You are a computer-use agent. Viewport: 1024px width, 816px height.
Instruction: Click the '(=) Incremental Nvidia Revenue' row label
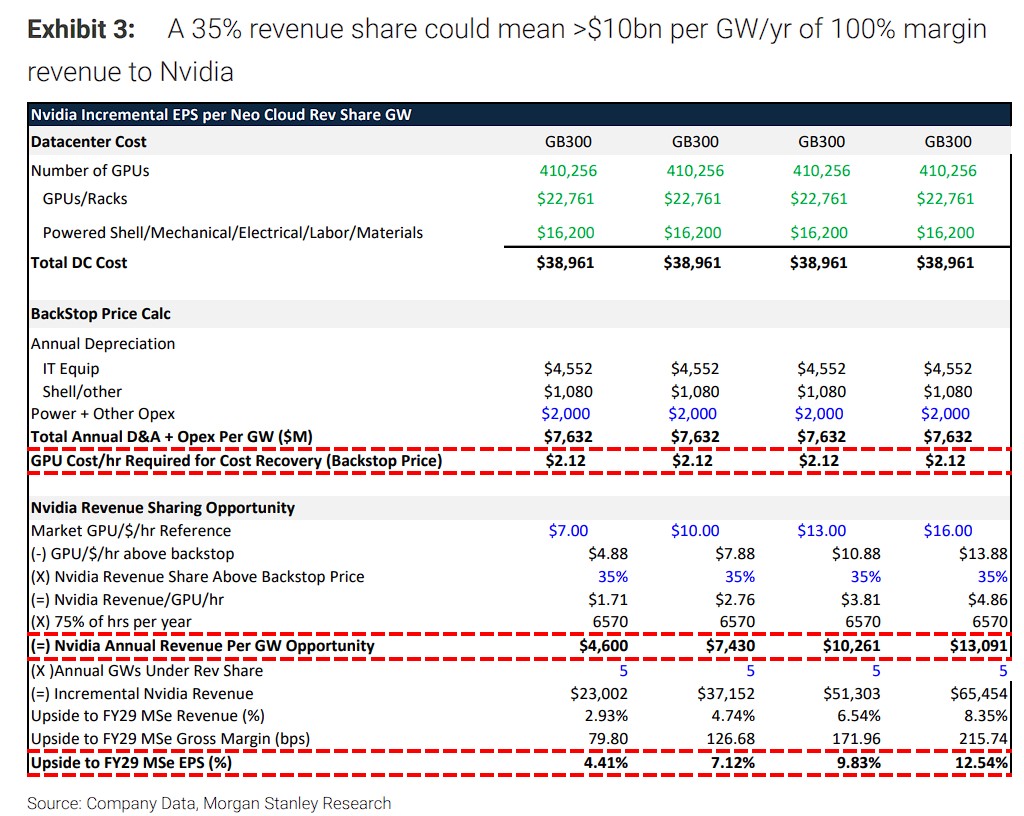click(142, 694)
